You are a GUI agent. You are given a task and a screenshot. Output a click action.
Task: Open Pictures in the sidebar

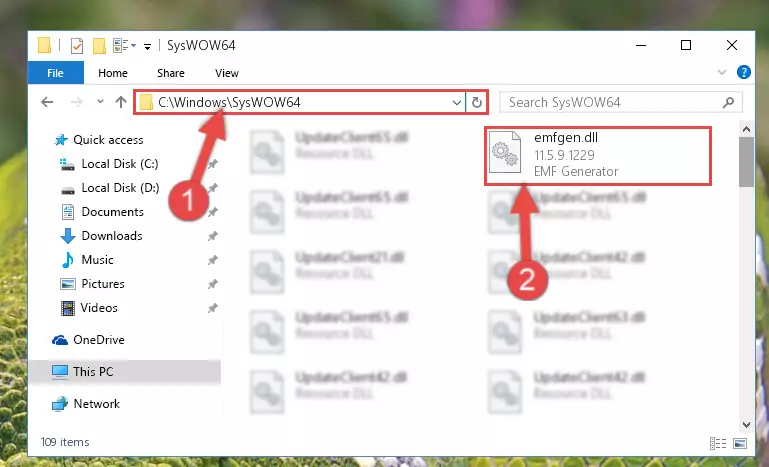[103, 284]
